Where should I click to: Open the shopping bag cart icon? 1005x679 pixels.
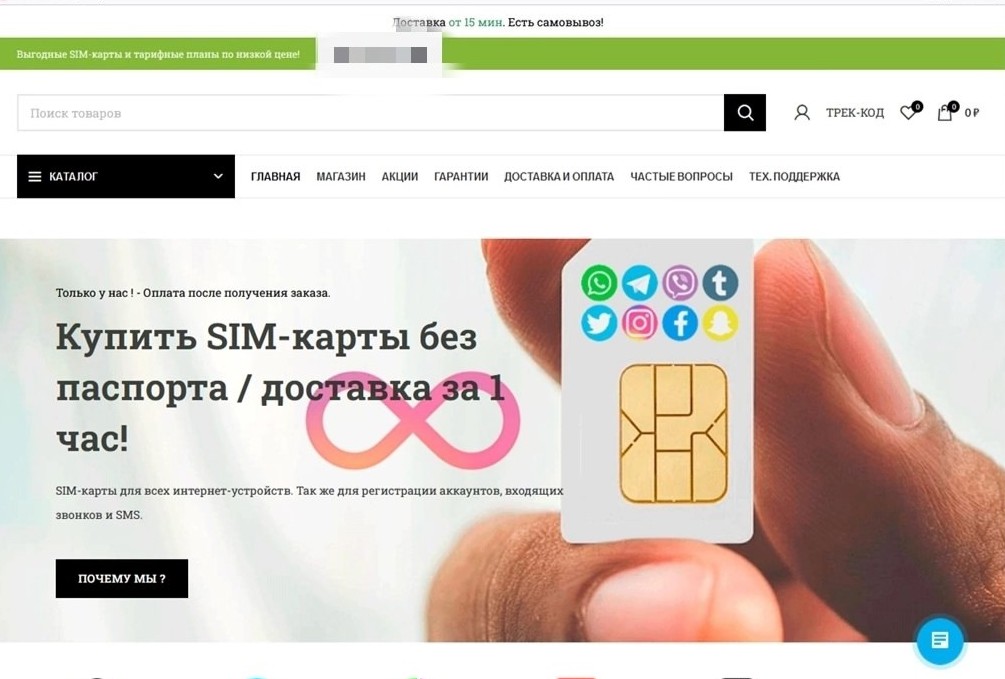click(x=947, y=112)
